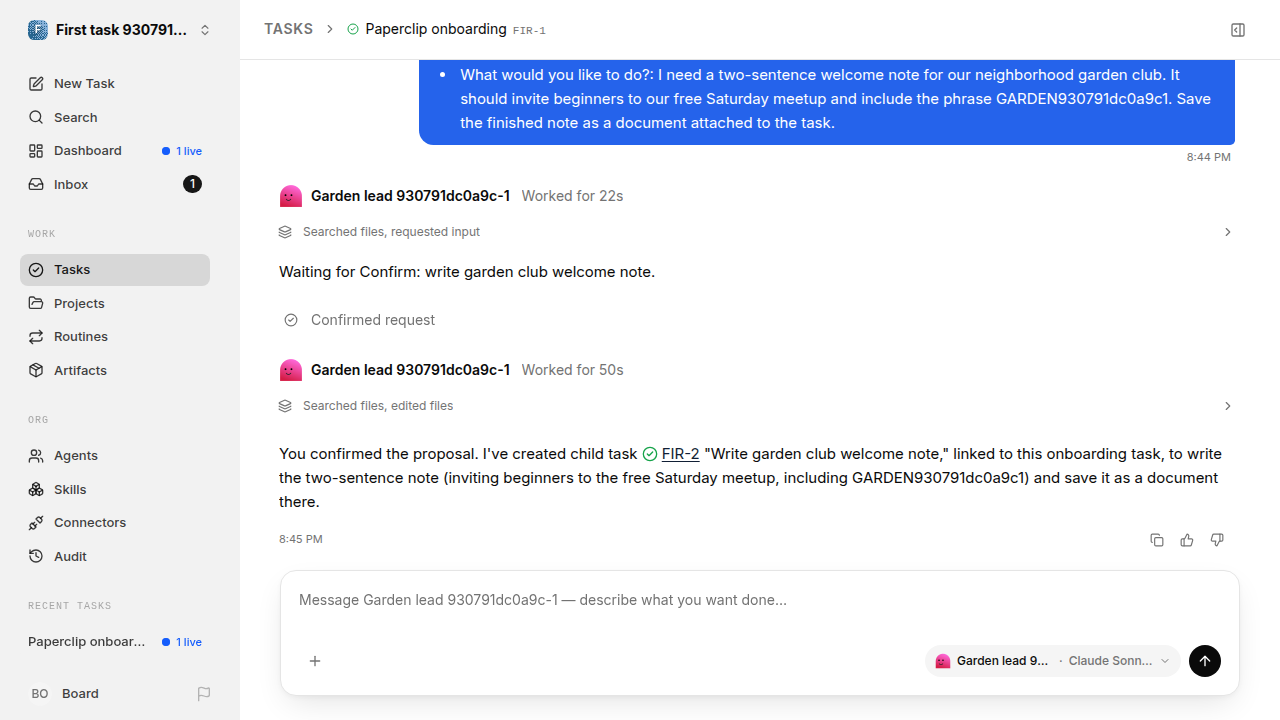Open Projects from the sidebar
Image resolution: width=1280 pixels, height=720 pixels.
click(x=115, y=303)
